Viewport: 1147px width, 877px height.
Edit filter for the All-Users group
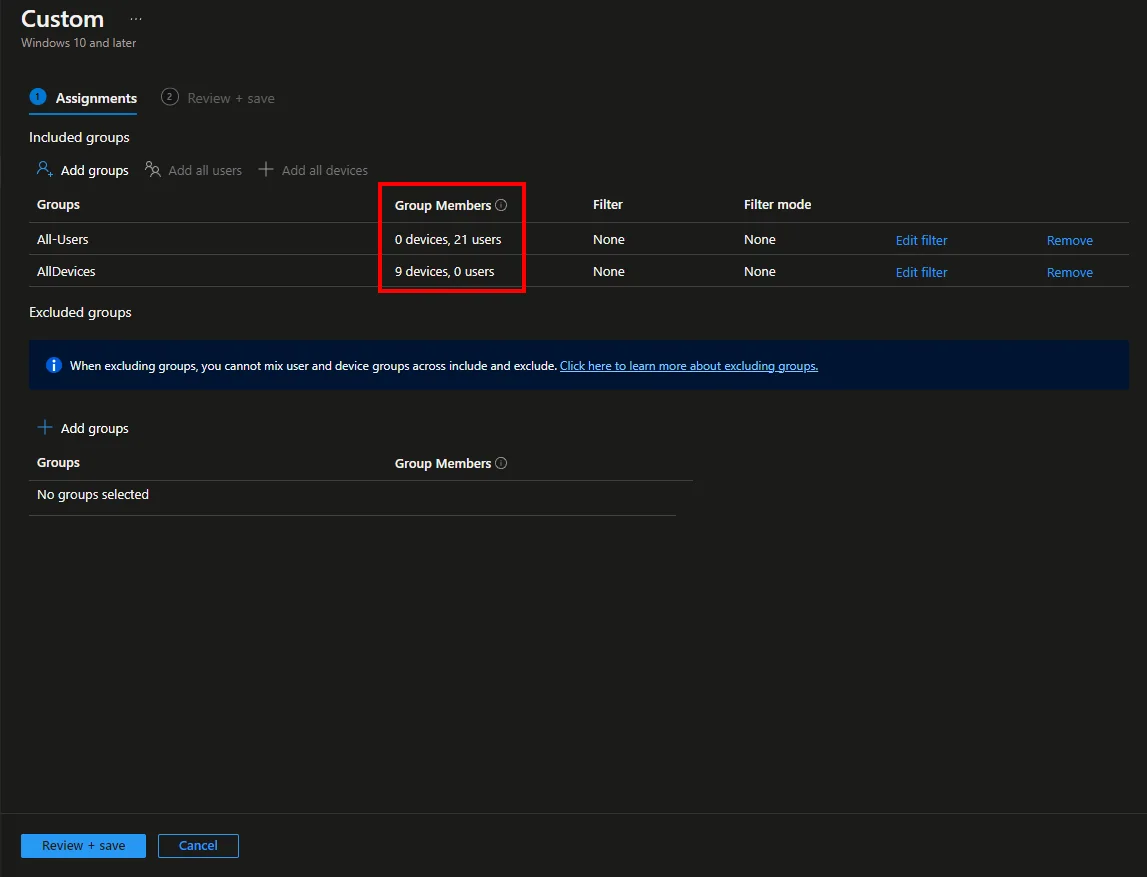[921, 240]
